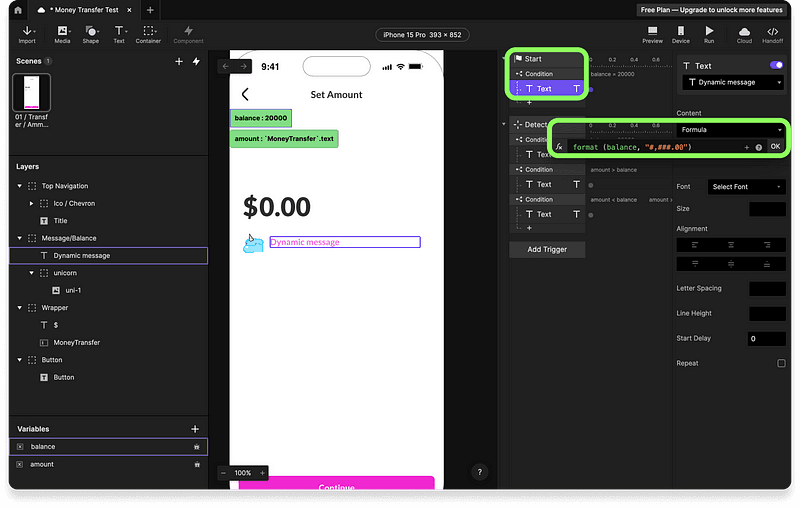Open the Import tool
The width and height of the screenshot is (800, 507).
click(27, 35)
